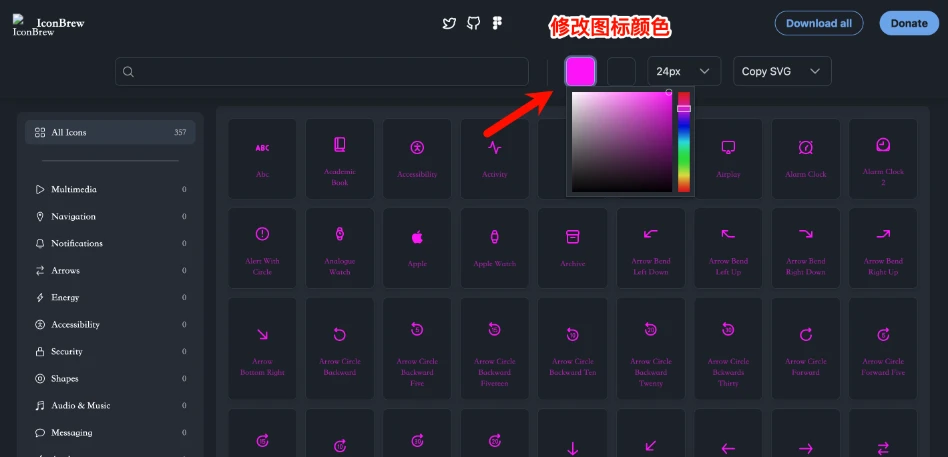Filter by Audio & Music category
Screen dimensions: 948x457
click(110, 406)
